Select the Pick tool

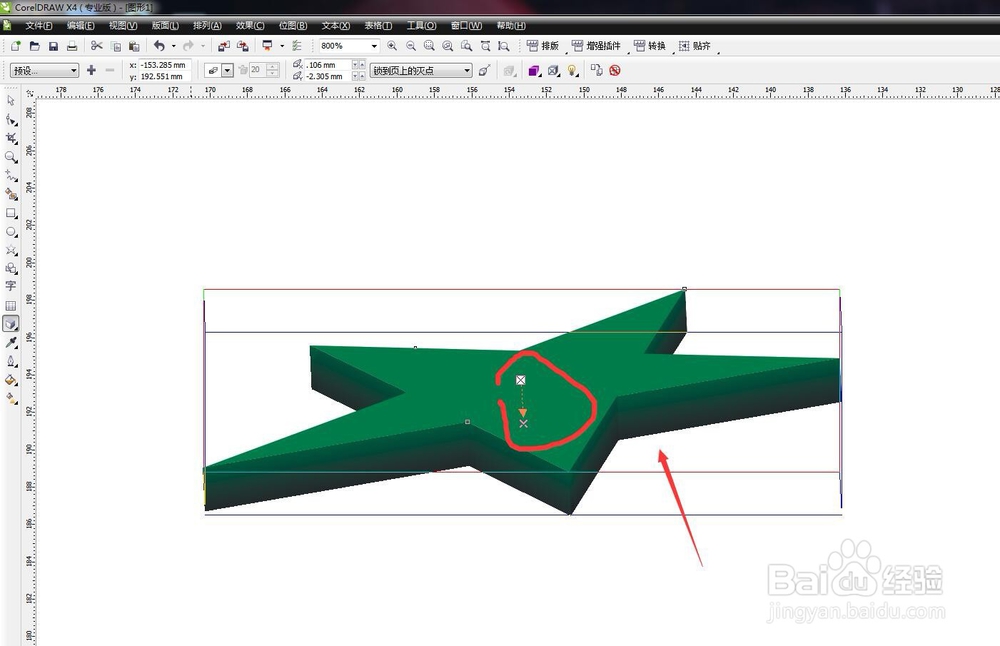[x=12, y=100]
